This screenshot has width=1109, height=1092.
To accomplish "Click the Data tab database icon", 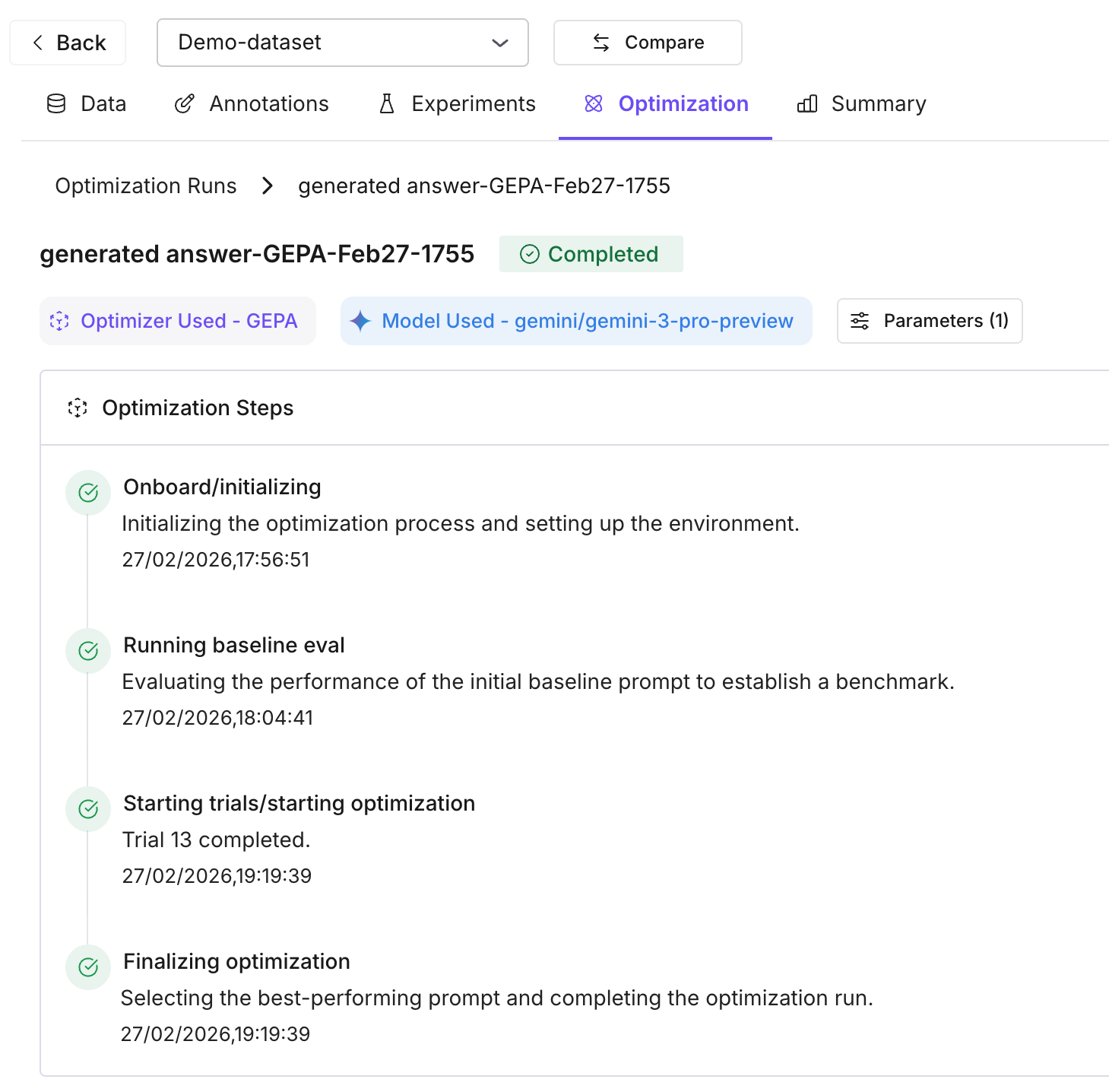I will (x=56, y=104).
